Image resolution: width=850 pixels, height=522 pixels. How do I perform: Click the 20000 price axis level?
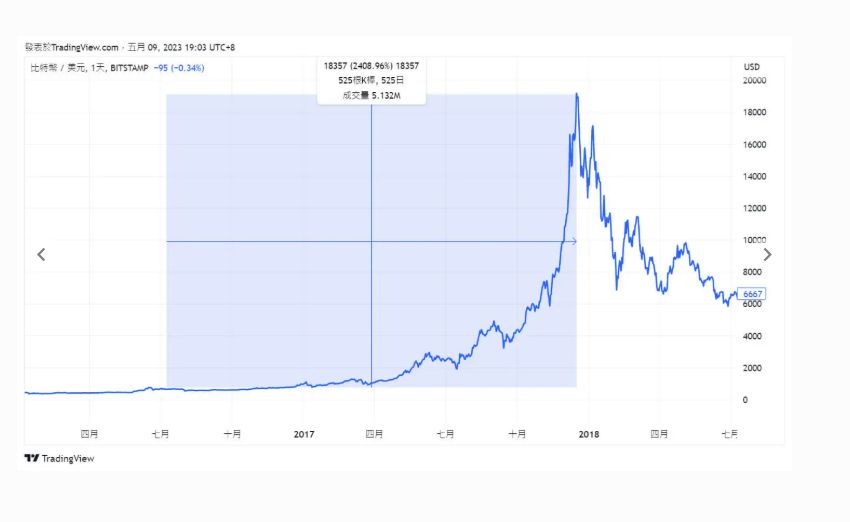(x=754, y=80)
